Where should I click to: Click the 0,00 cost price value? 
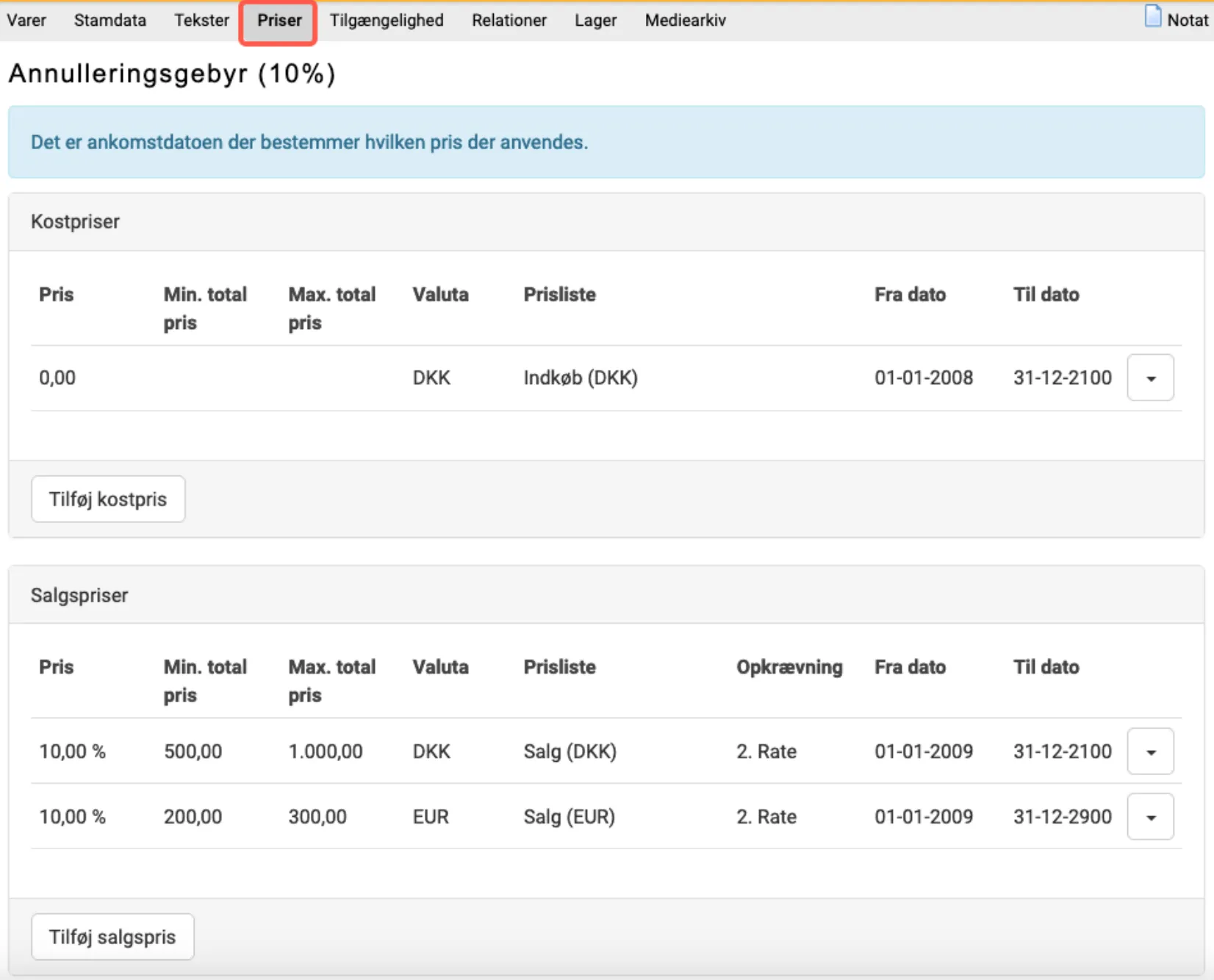57,378
